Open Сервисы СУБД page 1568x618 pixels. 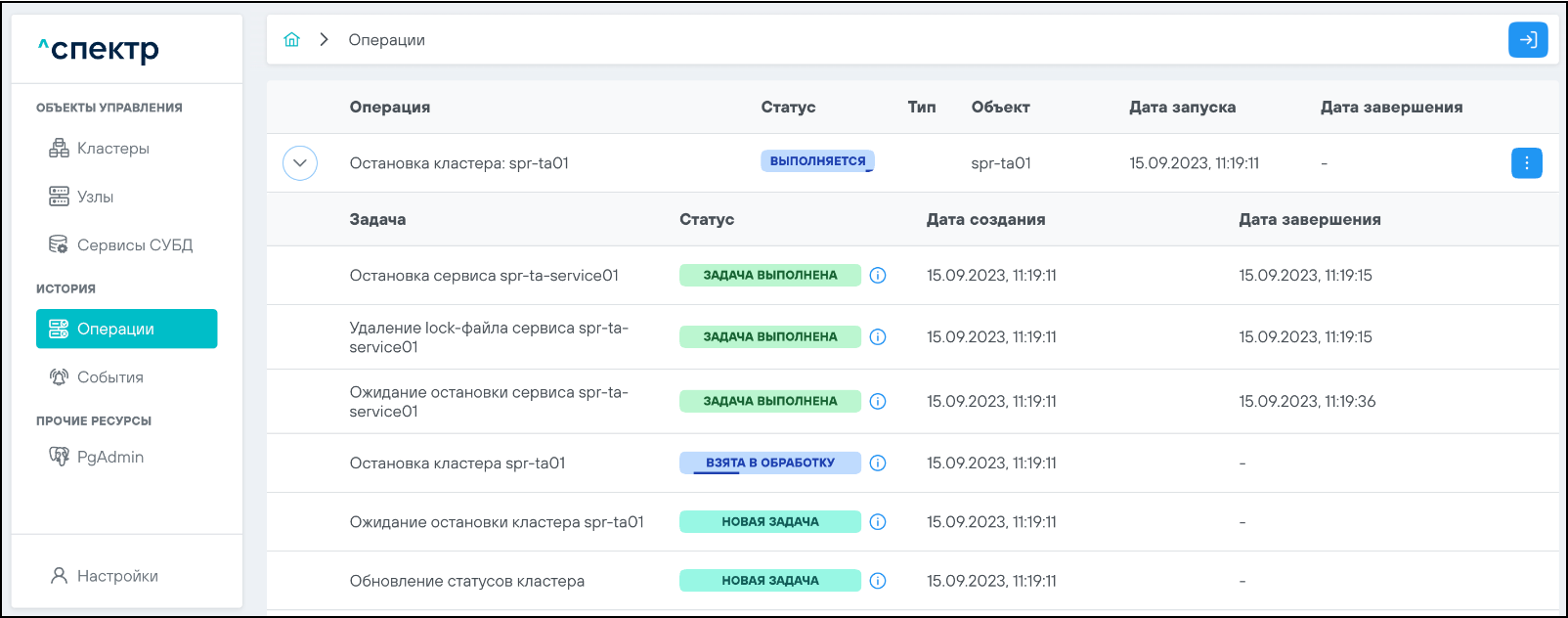tap(134, 245)
